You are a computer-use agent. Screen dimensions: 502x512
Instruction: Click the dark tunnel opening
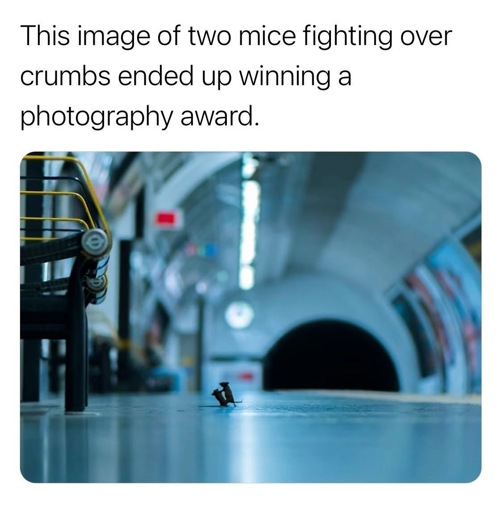331,357
